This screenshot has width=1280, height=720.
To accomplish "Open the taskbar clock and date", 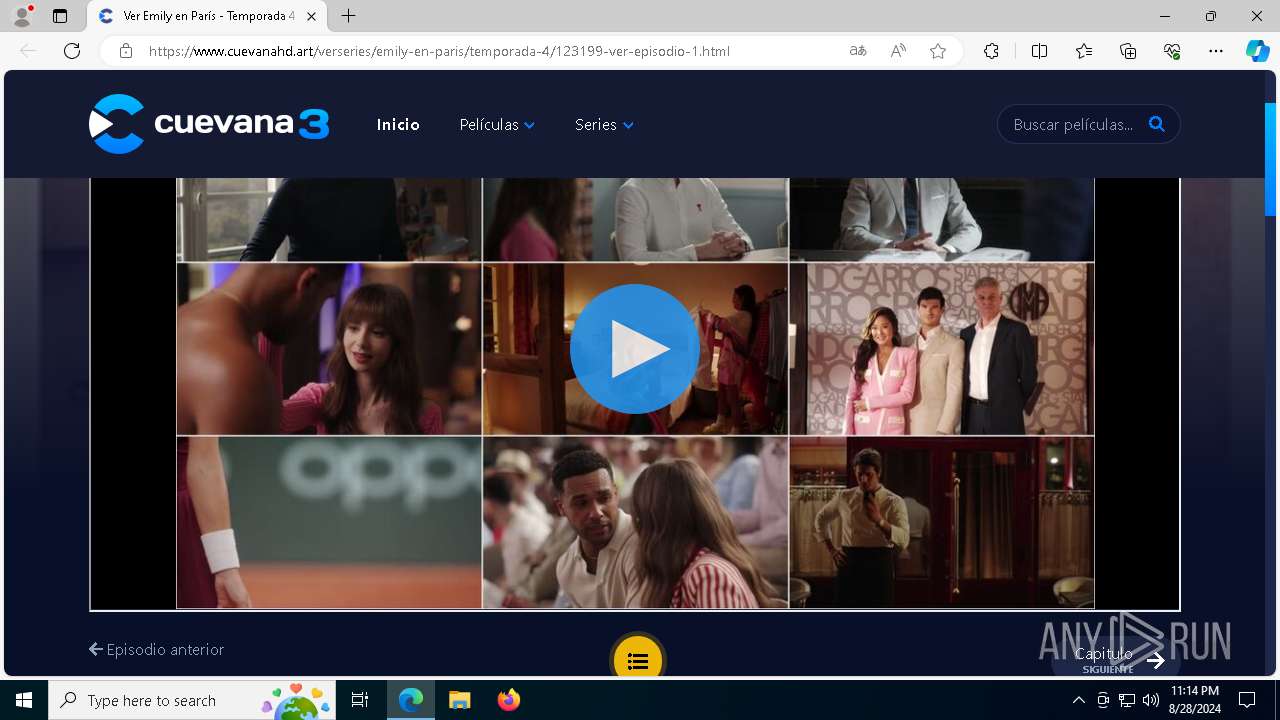I will point(1195,700).
